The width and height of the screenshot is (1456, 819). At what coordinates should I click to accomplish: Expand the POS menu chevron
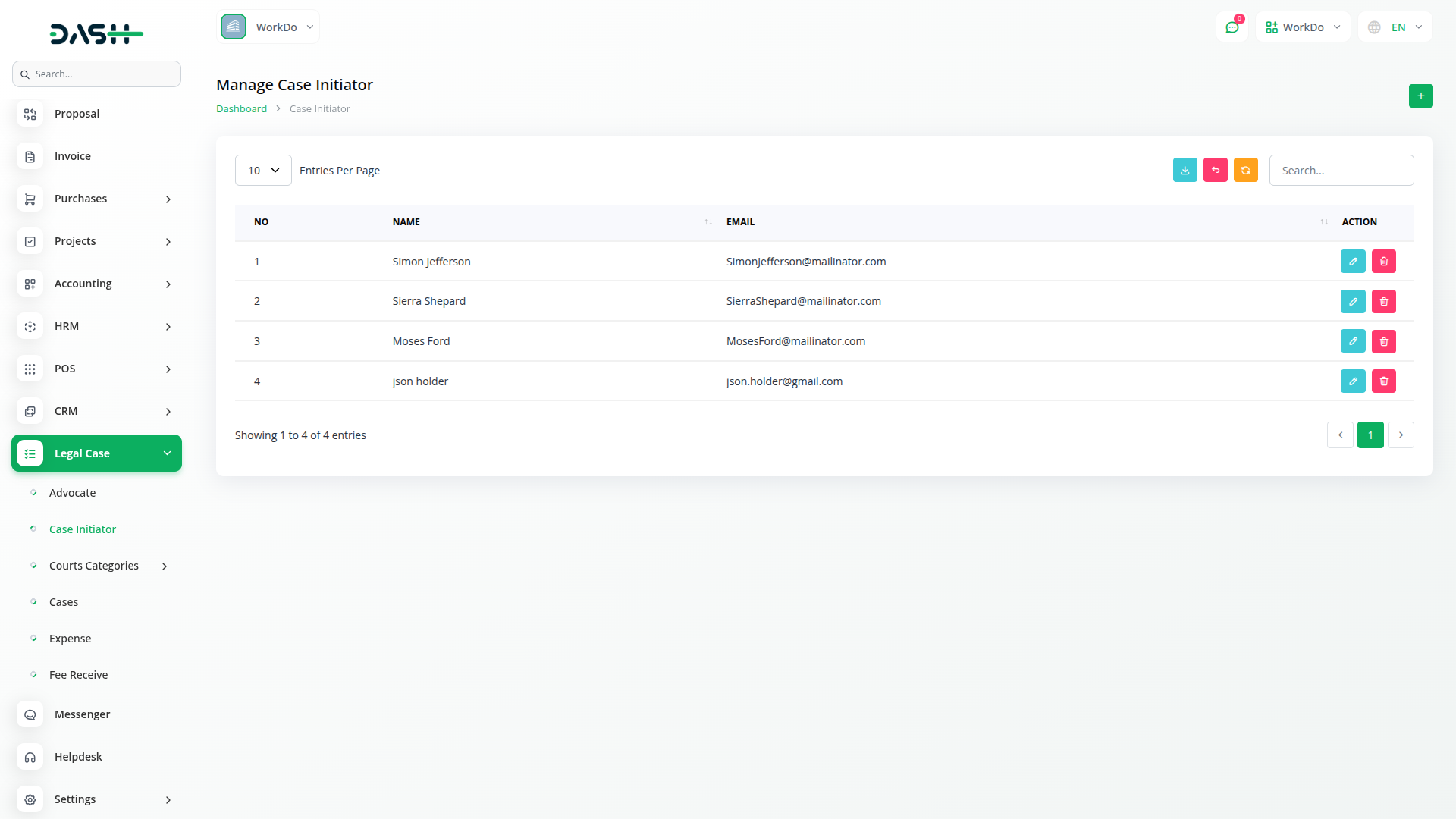[168, 369]
